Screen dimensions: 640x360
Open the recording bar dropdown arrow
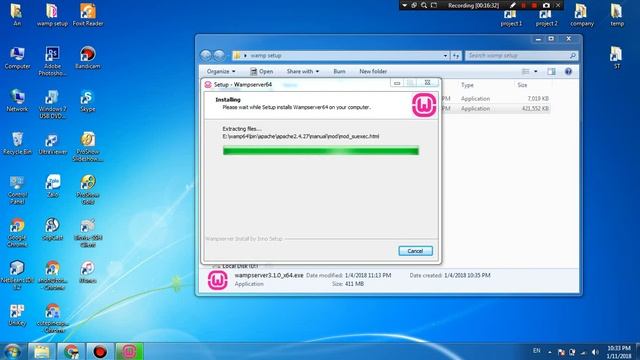pos(404,5)
